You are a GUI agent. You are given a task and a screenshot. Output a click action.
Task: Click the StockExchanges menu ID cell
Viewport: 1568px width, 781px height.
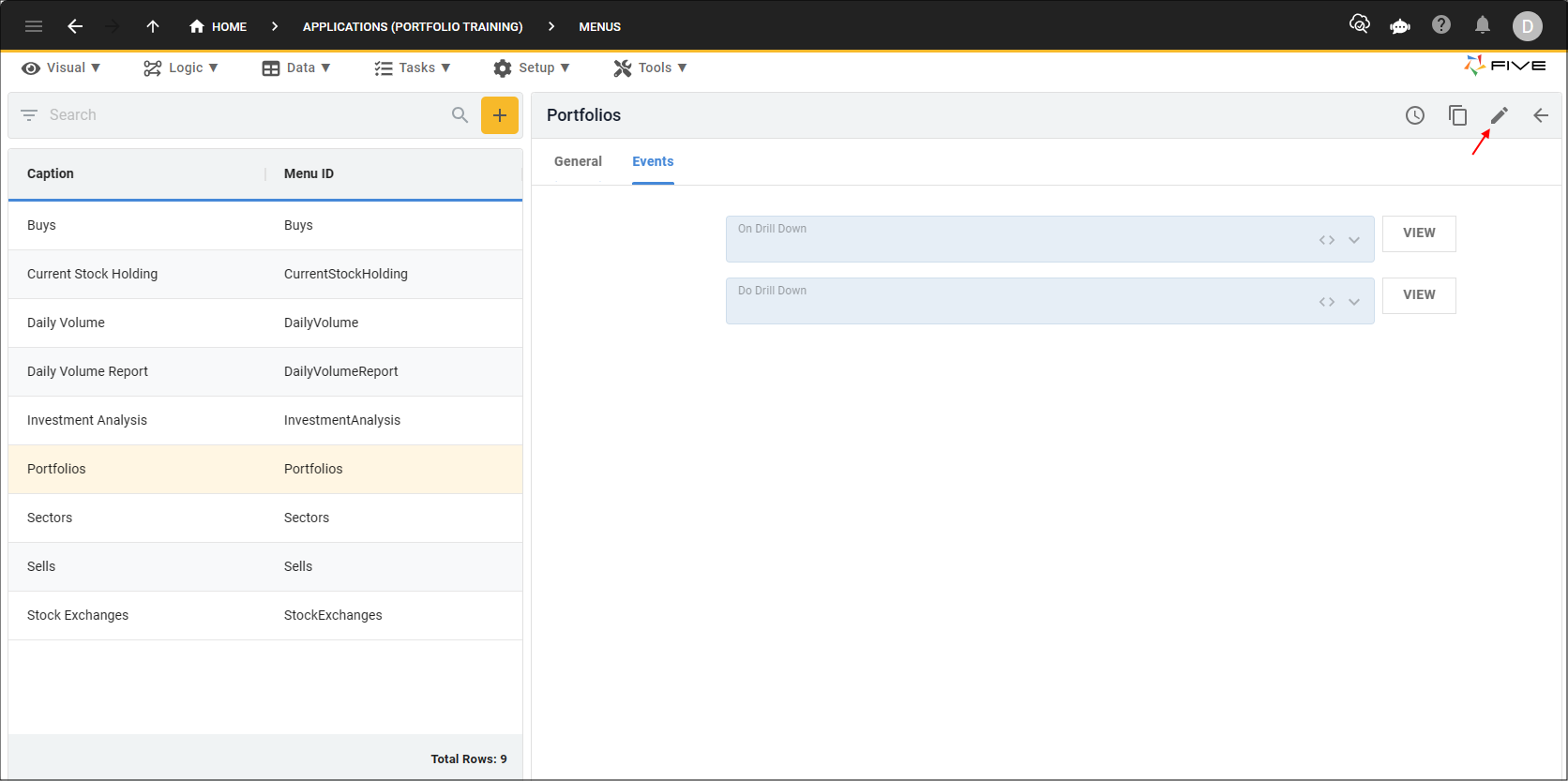click(x=333, y=615)
